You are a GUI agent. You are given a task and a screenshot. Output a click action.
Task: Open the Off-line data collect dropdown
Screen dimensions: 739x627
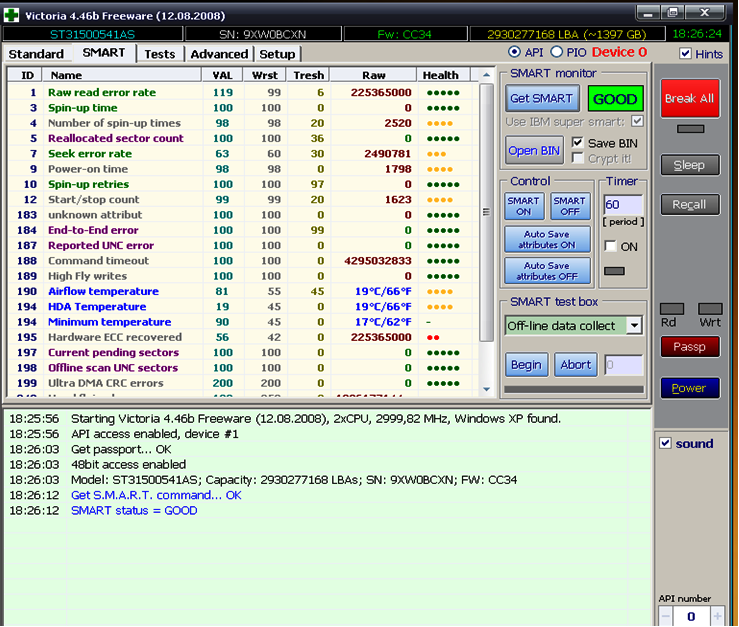634,325
